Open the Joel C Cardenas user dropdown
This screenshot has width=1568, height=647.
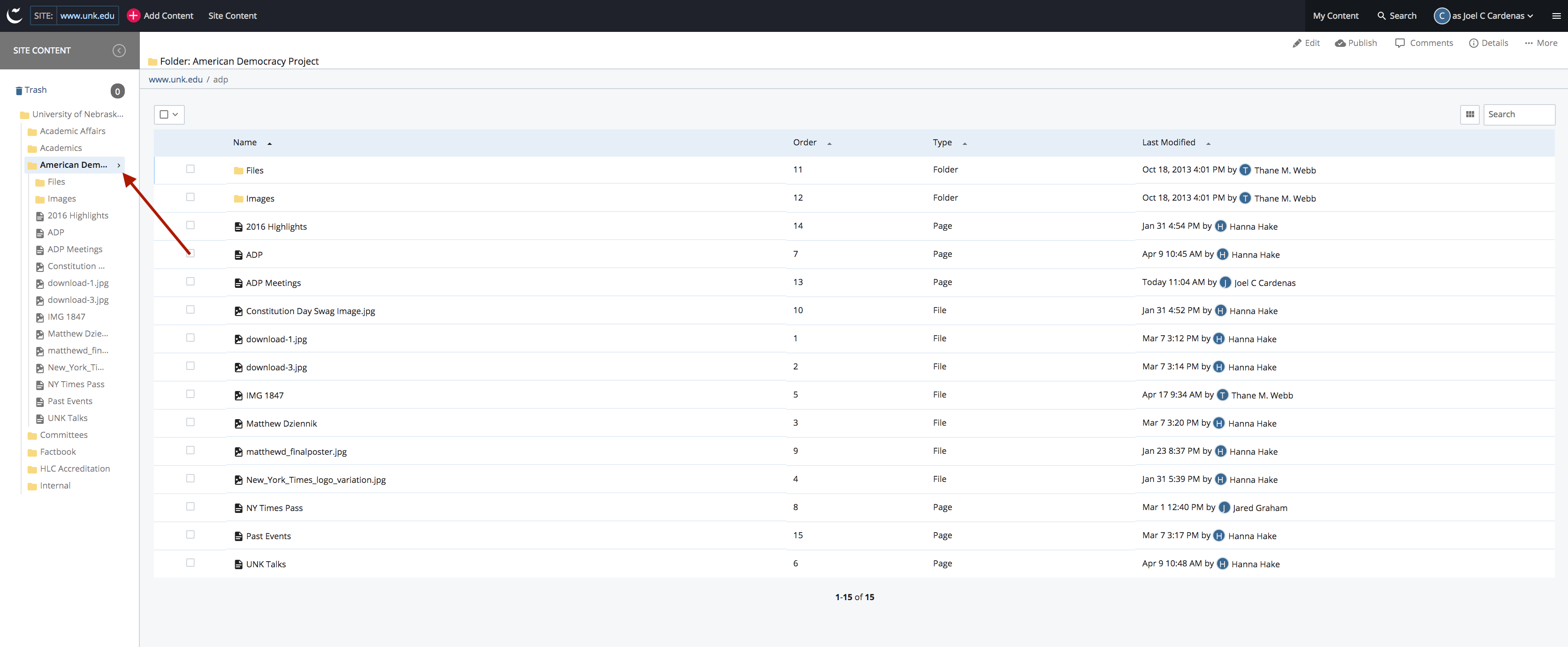click(x=1488, y=16)
